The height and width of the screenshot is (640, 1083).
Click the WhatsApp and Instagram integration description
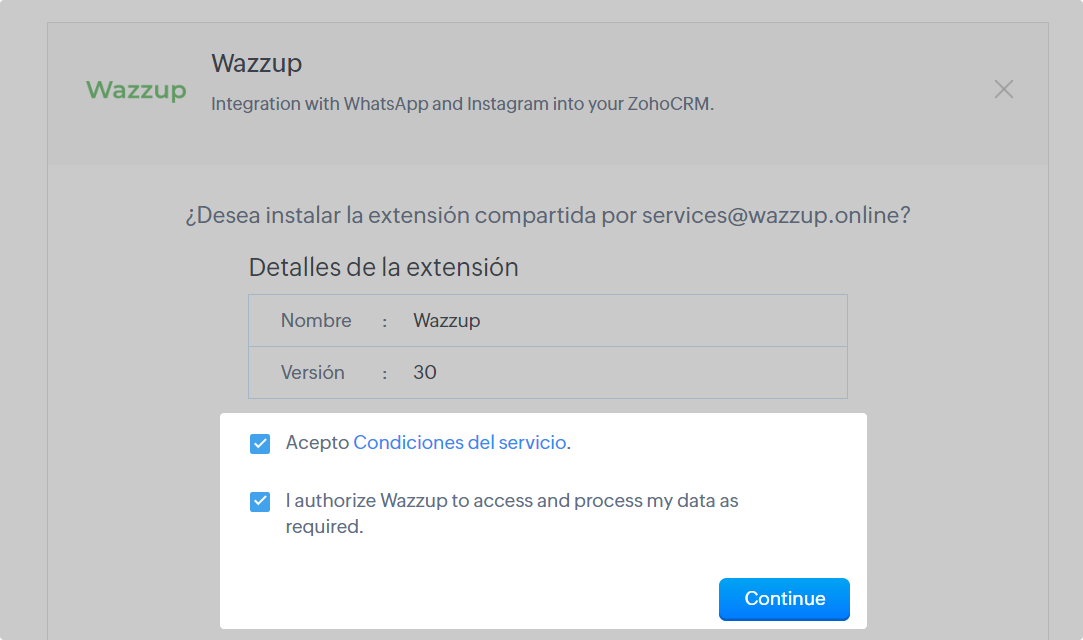pyautogui.click(x=462, y=104)
